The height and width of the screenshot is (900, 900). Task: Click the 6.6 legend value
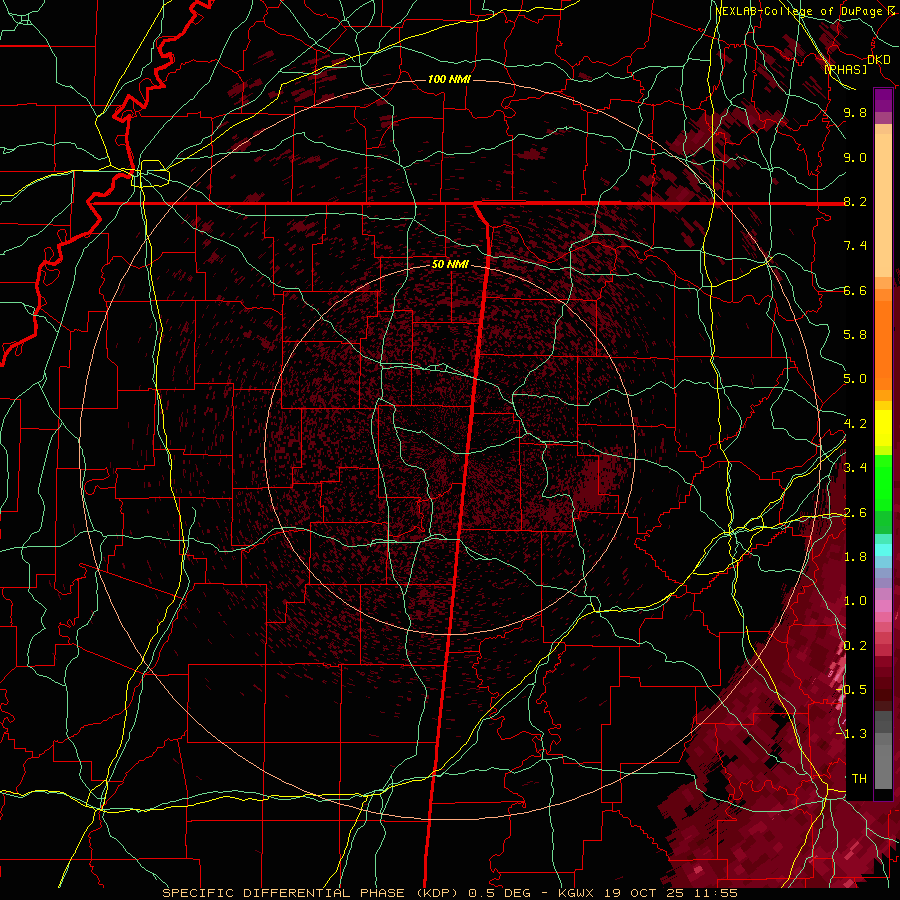[855, 291]
